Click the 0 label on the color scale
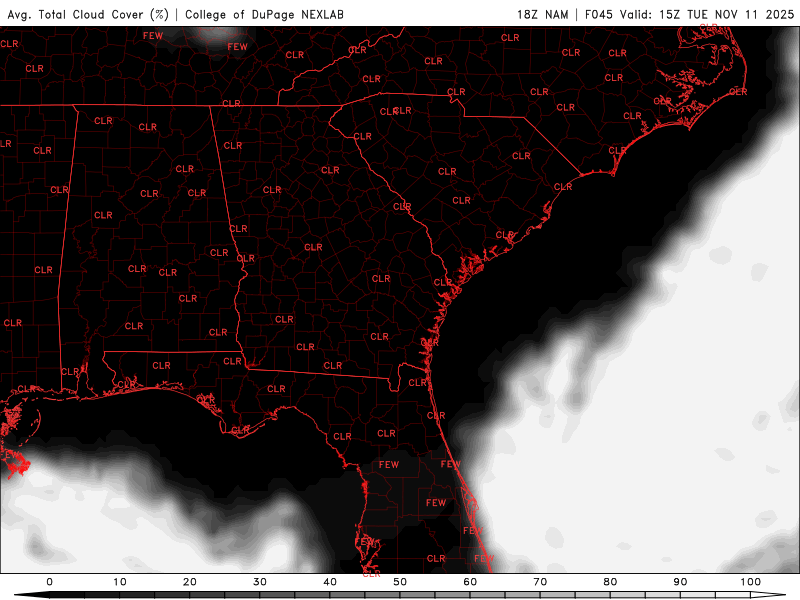This screenshot has height=600, width=800. pos(49,582)
